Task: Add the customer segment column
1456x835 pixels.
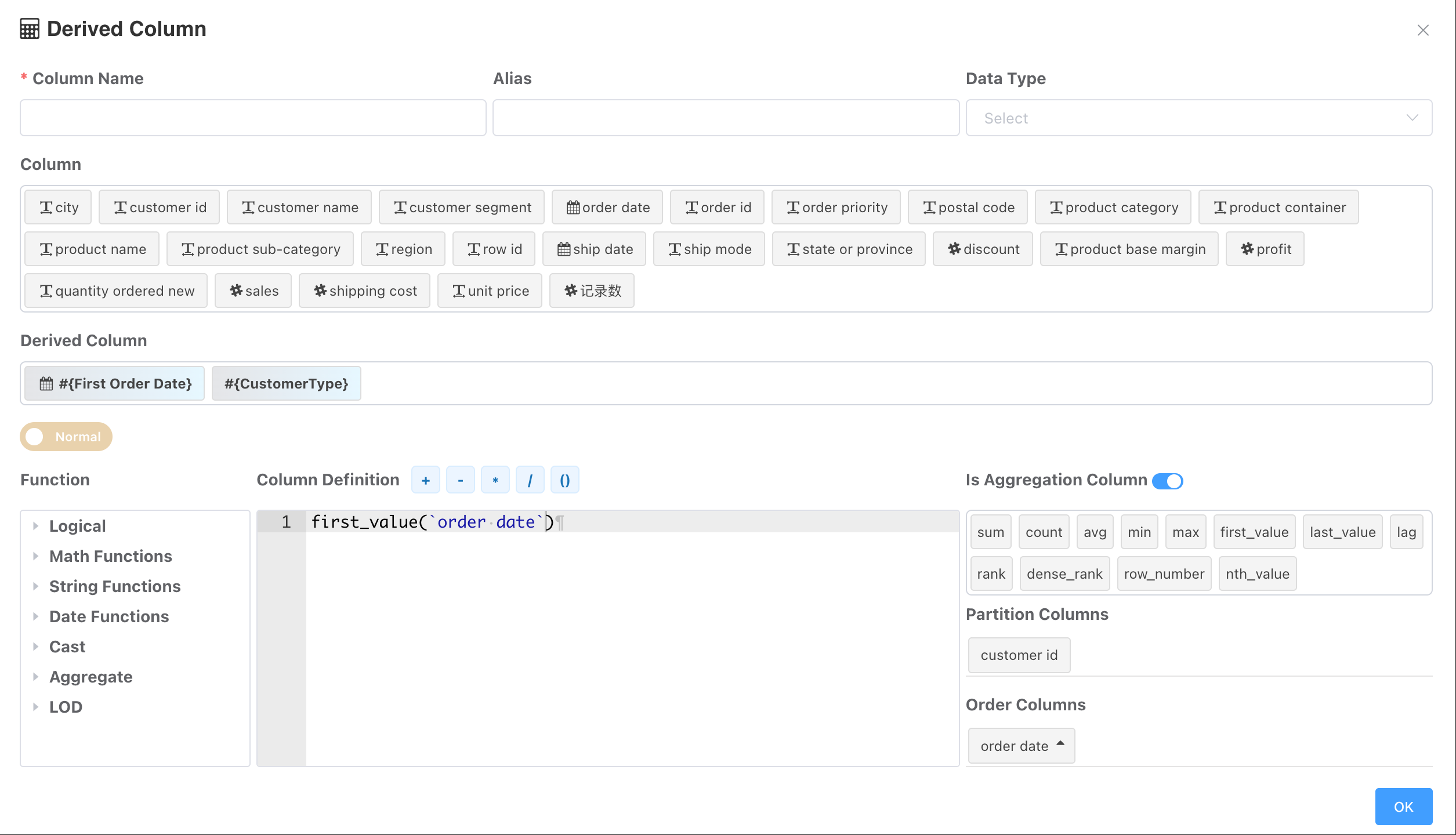Action: click(x=462, y=207)
